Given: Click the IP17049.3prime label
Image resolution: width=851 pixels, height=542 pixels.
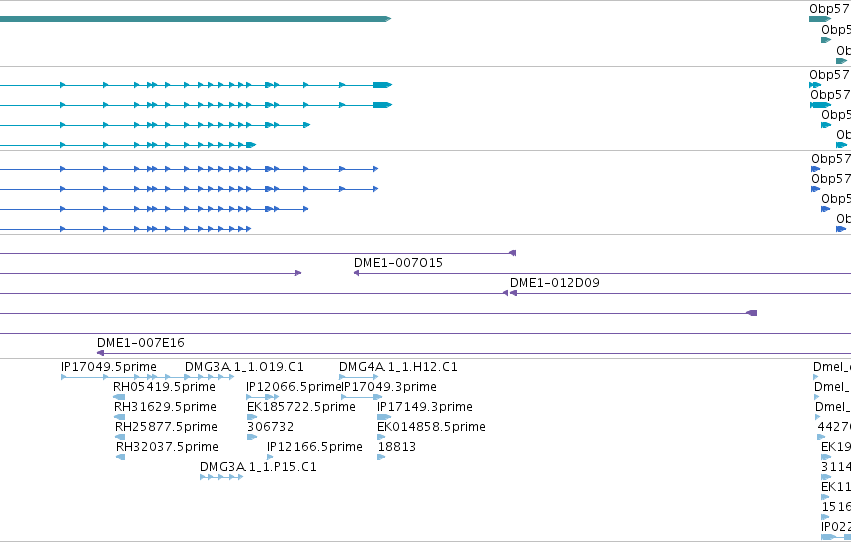Looking at the screenshot, I should pyautogui.click(x=390, y=387).
